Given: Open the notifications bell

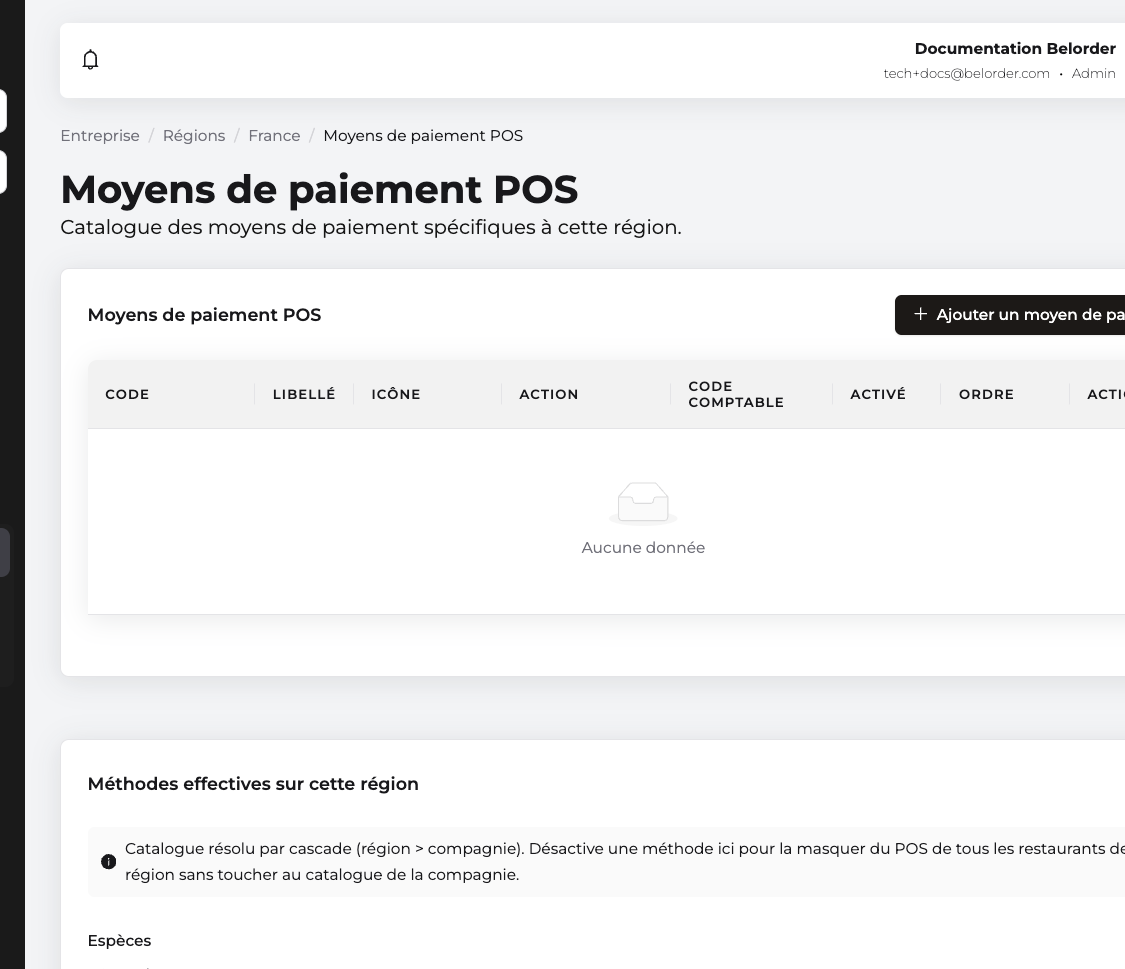Looking at the screenshot, I should point(90,60).
